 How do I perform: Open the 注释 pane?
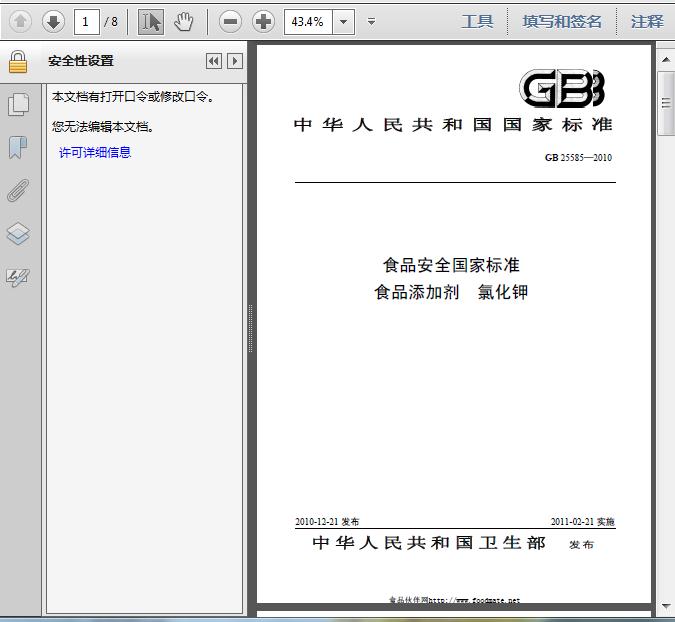click(x=647, y=21)
